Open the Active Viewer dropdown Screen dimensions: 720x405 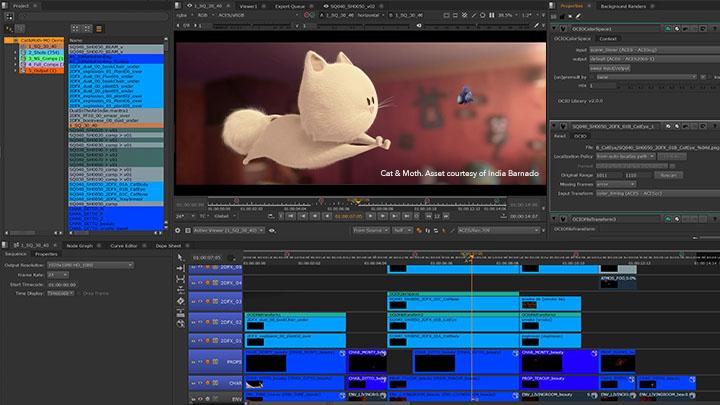click(x=229, y=230)
